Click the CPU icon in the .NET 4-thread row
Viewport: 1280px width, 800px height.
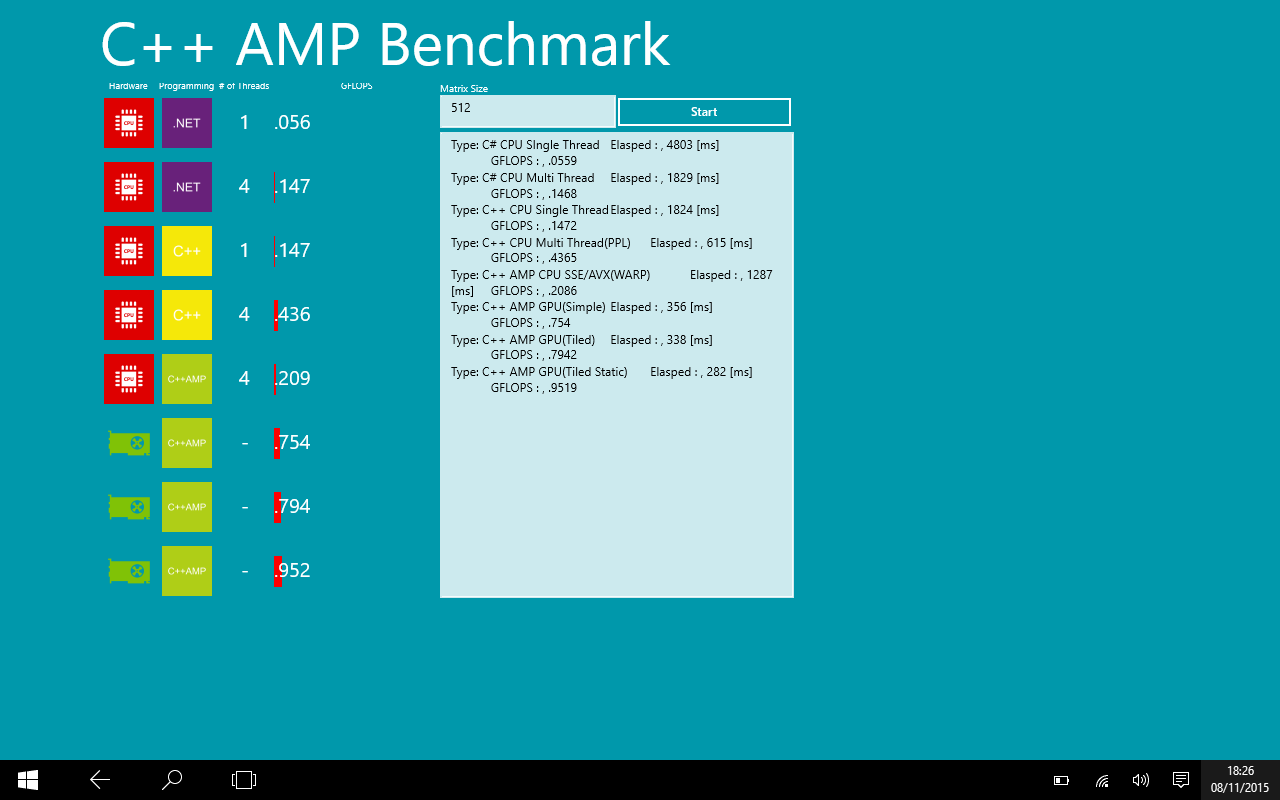click(x=129, y=187)
